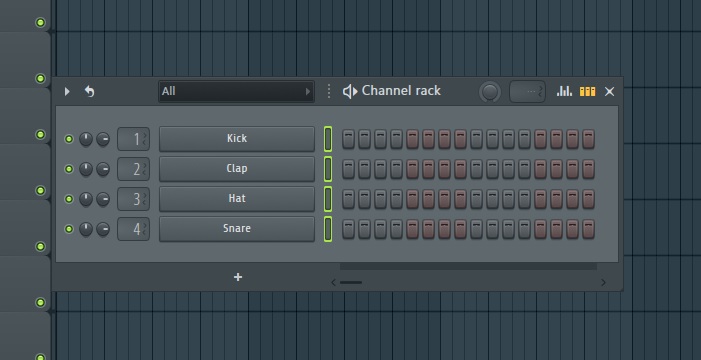Click the Clap channel panning knob

tap(86, 169)
